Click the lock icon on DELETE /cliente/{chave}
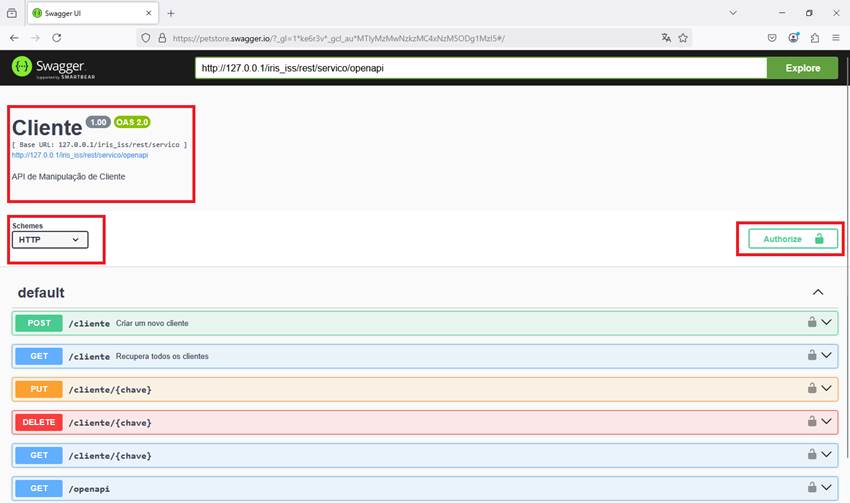The height and width of the screenshot is (503, 850). [813, 422]
